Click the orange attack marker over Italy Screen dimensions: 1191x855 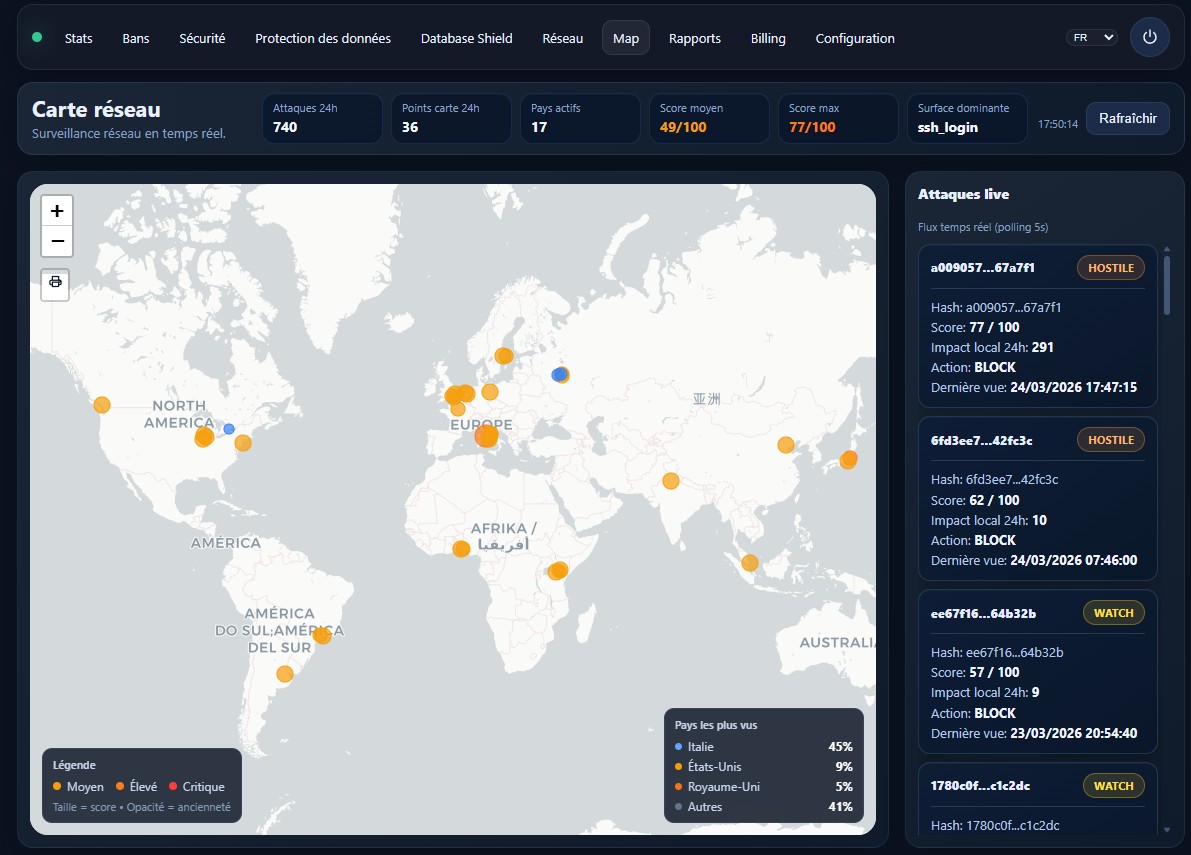(x=486, y=435)
